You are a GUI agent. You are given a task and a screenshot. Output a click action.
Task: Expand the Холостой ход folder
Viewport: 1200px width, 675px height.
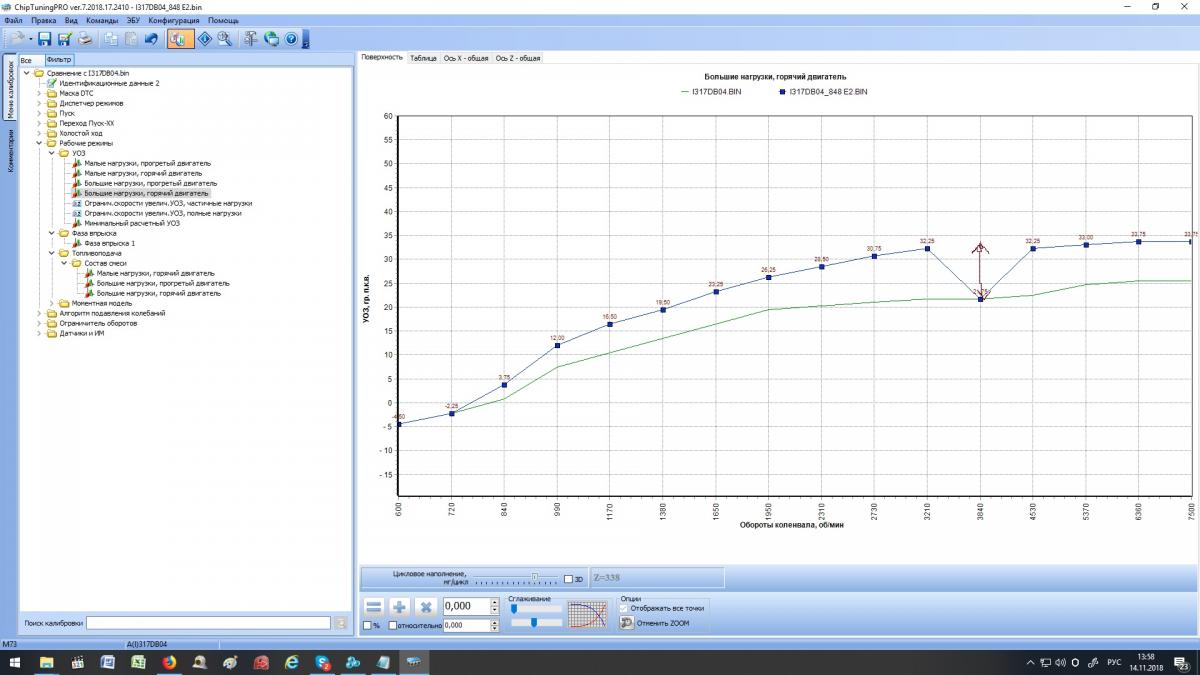point(39,133)
